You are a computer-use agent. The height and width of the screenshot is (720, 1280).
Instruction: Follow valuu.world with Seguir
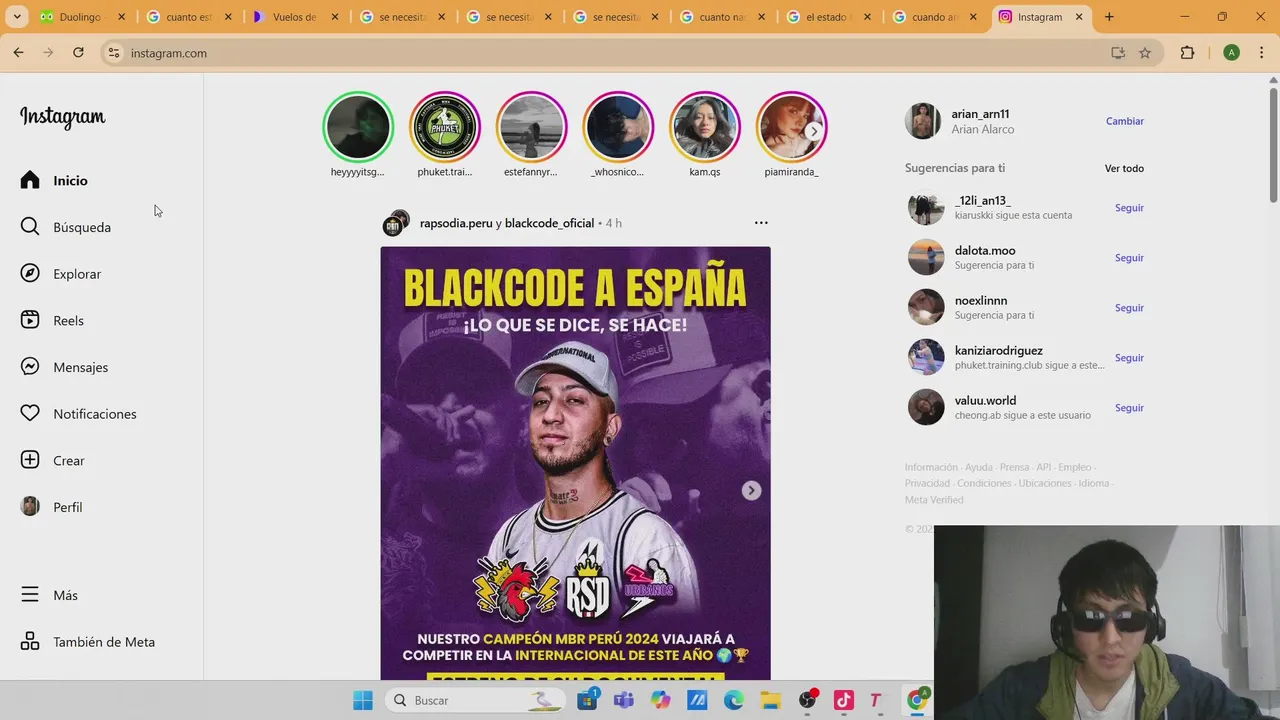(1129, 408)
